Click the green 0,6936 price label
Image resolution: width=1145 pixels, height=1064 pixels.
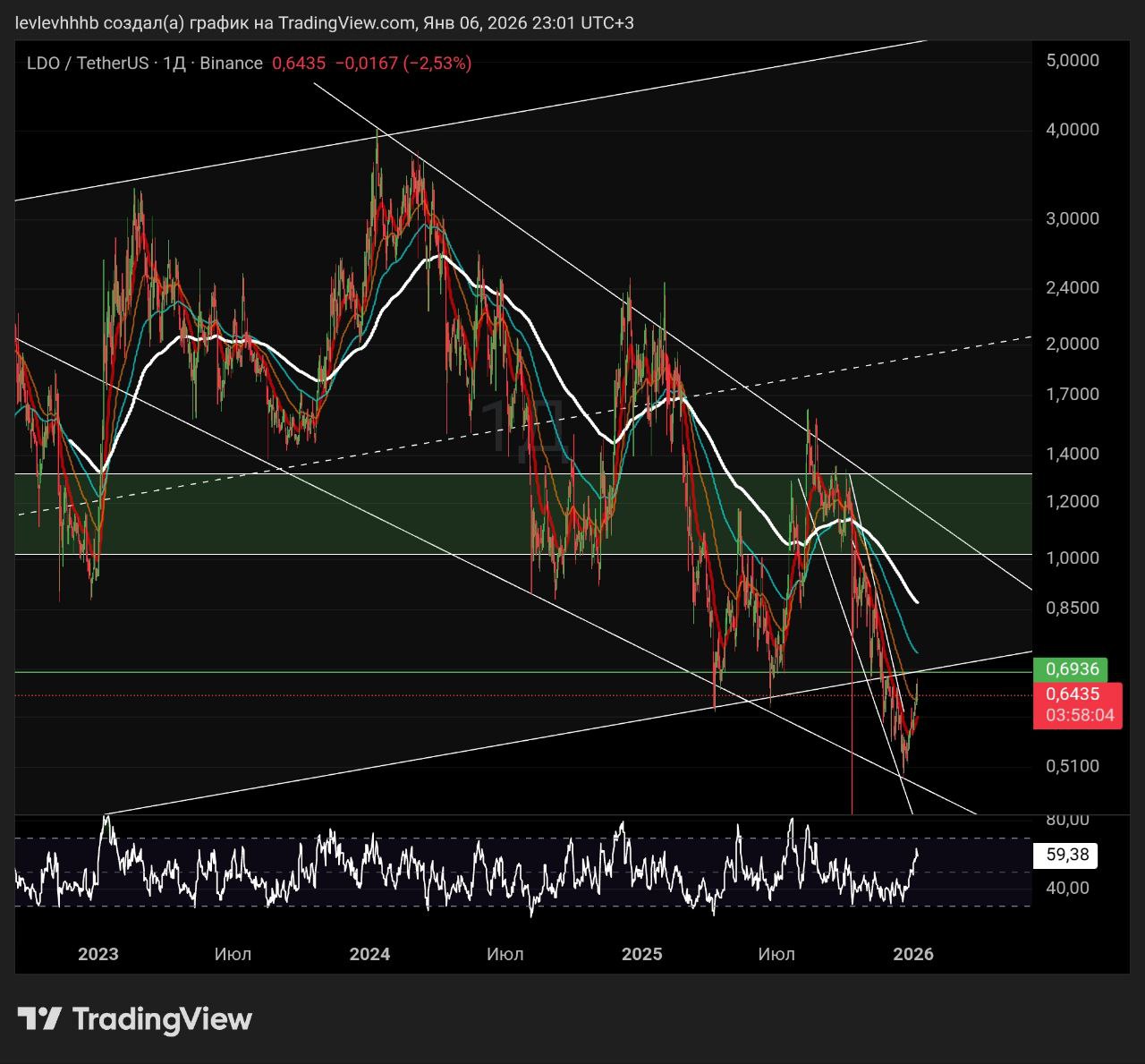pos(1072,668)
